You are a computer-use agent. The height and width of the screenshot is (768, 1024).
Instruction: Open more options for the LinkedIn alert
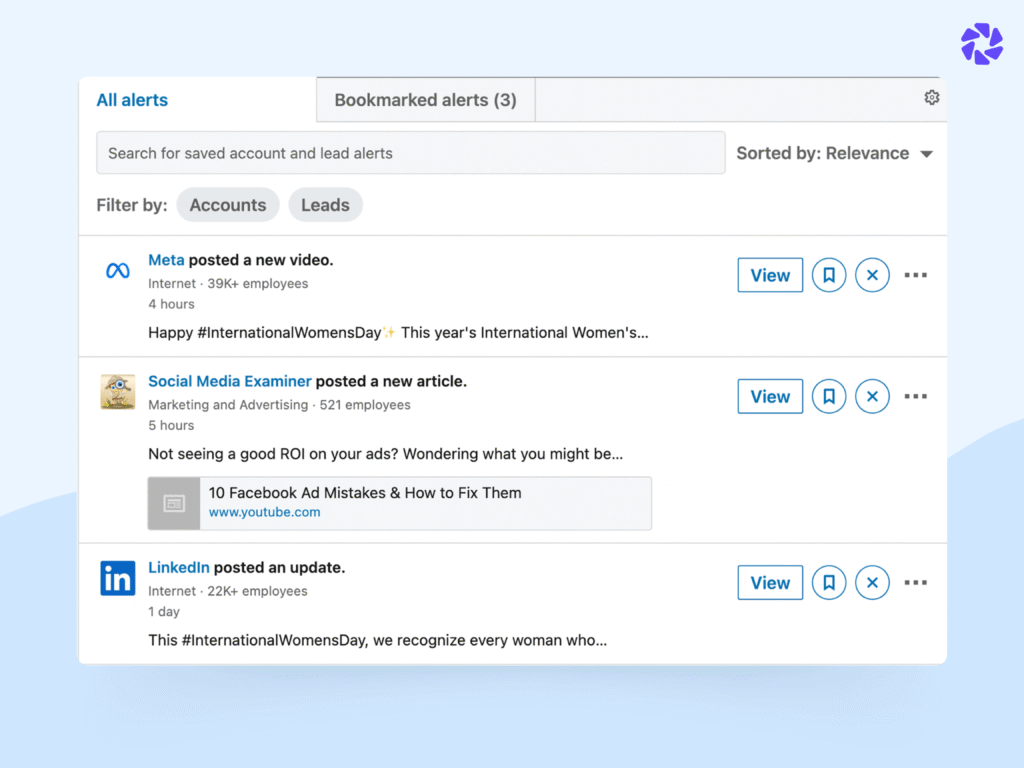tap(916, 582)
